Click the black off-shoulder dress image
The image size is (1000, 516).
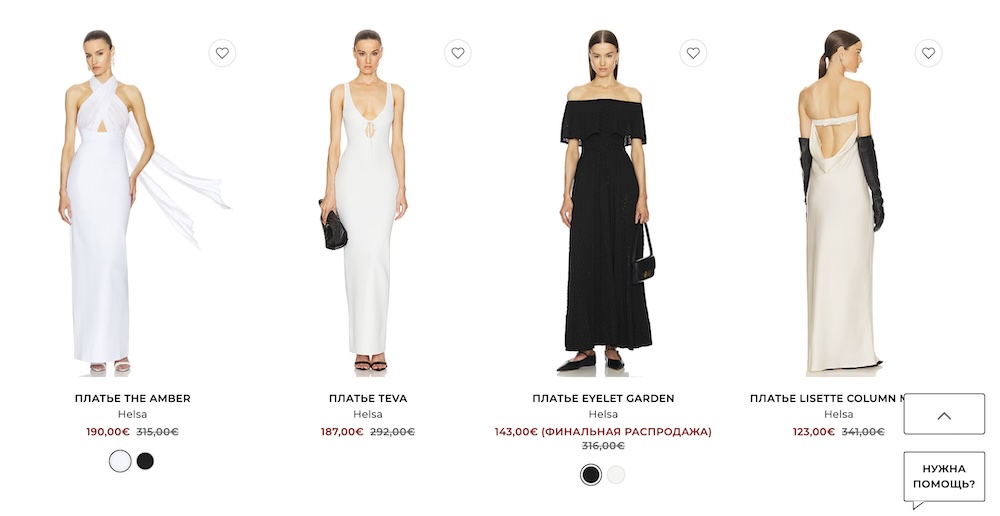point(603,201)
